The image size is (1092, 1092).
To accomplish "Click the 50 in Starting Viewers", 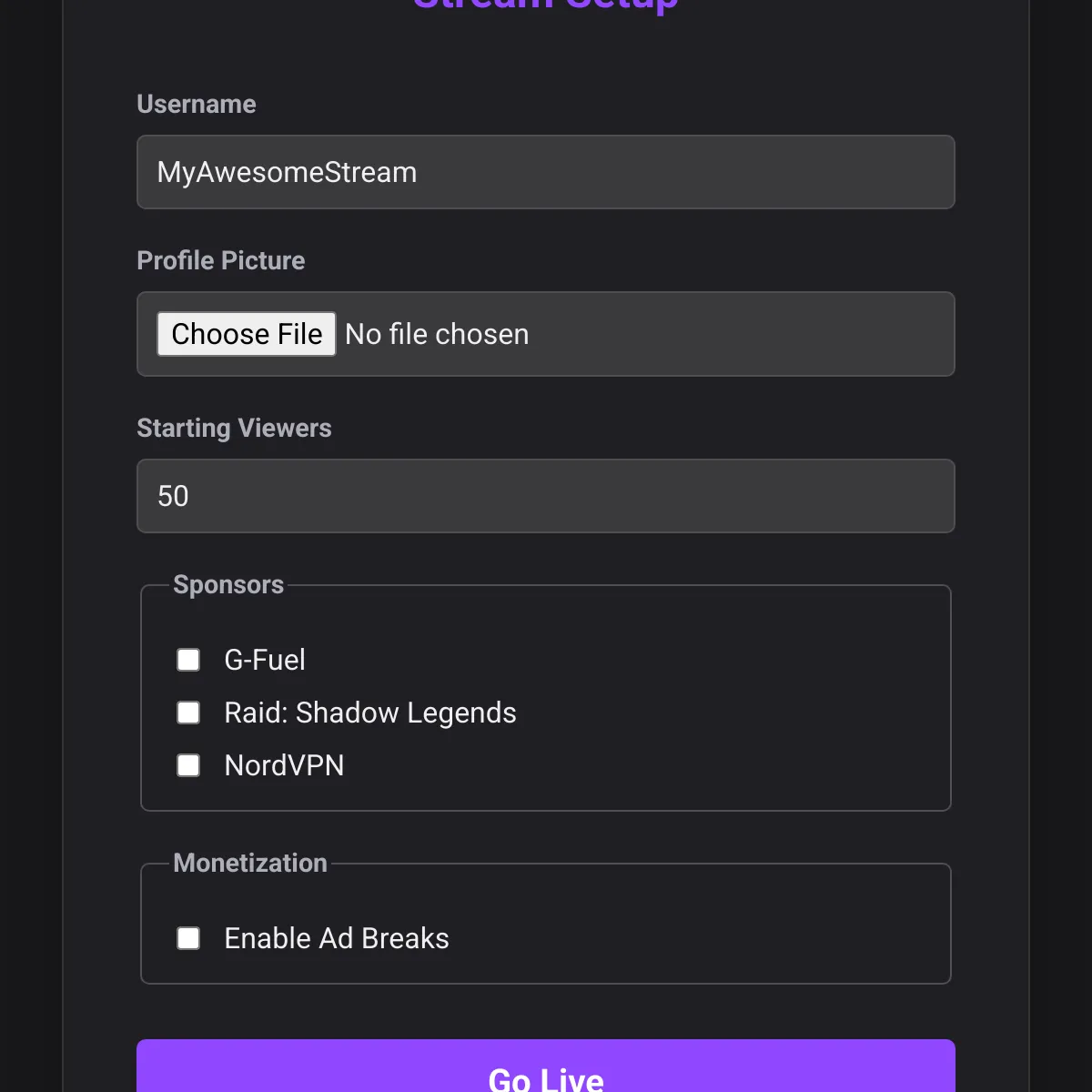I will click(x=172, y=496).
